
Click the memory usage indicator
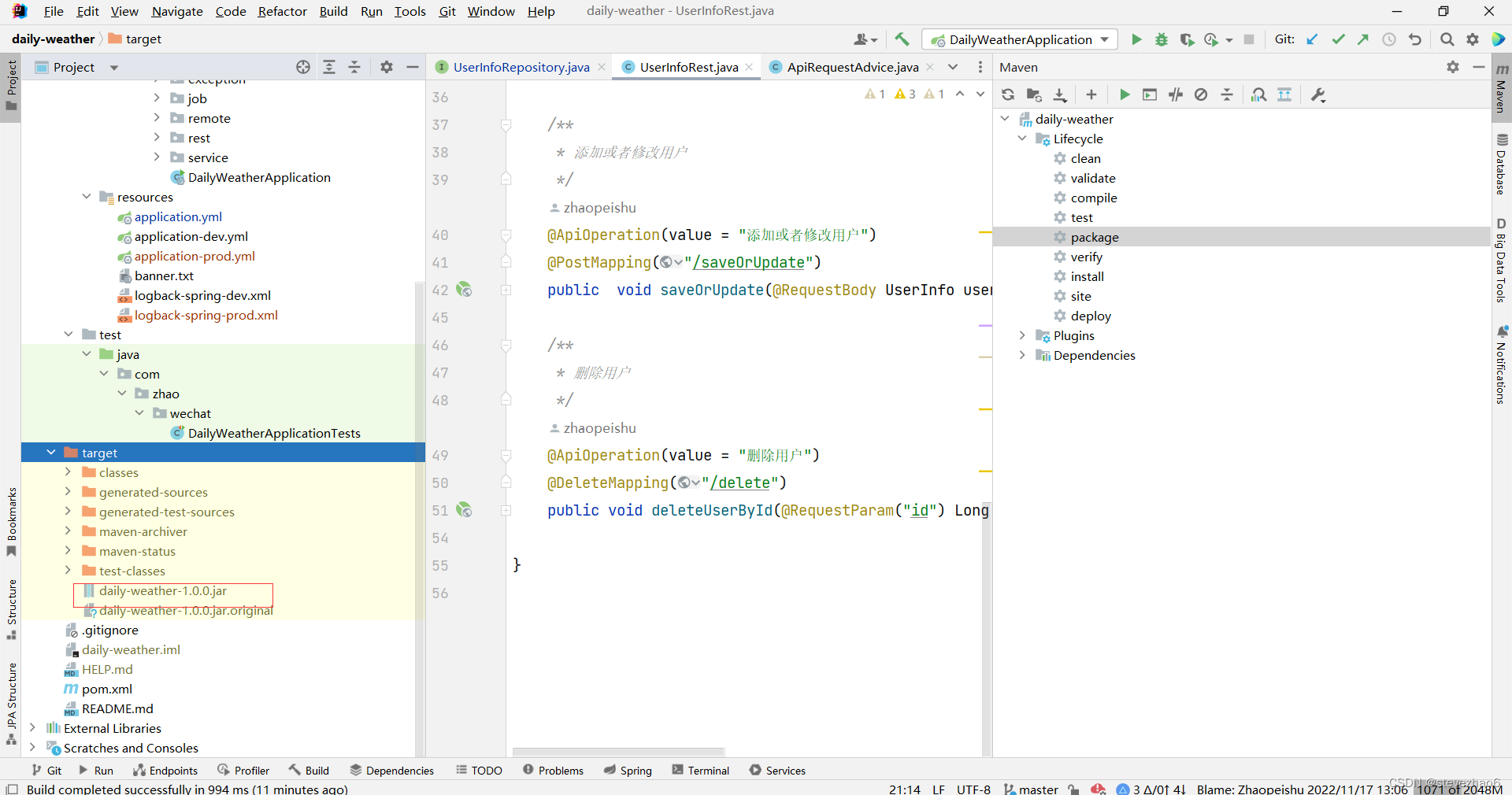(x=1459, y=789)
